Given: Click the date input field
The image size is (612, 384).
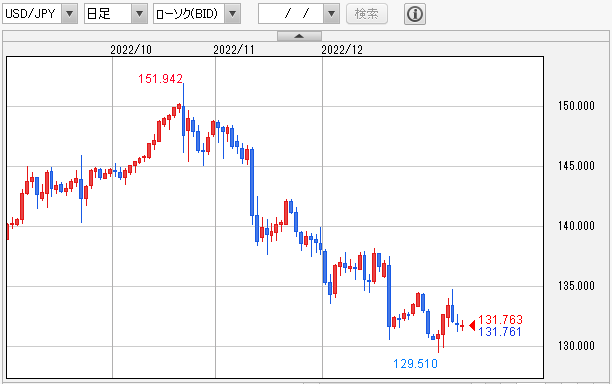Looking at the screenshot, I should click(291, 14).
